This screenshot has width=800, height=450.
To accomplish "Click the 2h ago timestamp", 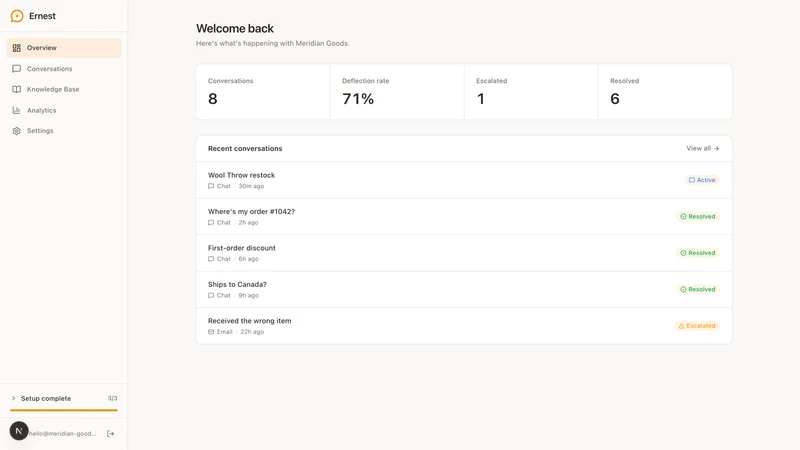I will (x=248, y=222).
